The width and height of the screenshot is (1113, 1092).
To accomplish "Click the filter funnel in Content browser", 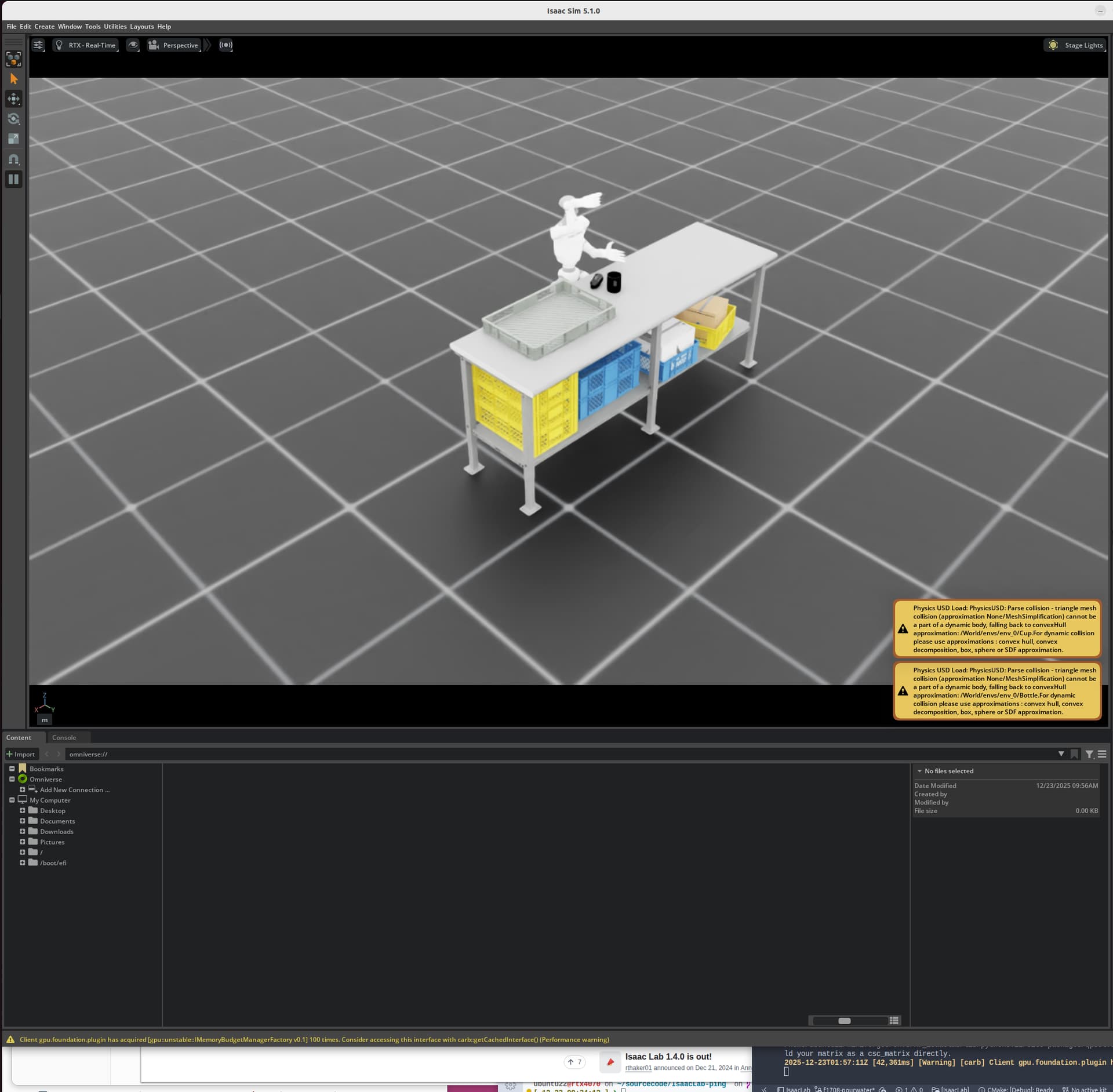I will [x=1089, y=754].
